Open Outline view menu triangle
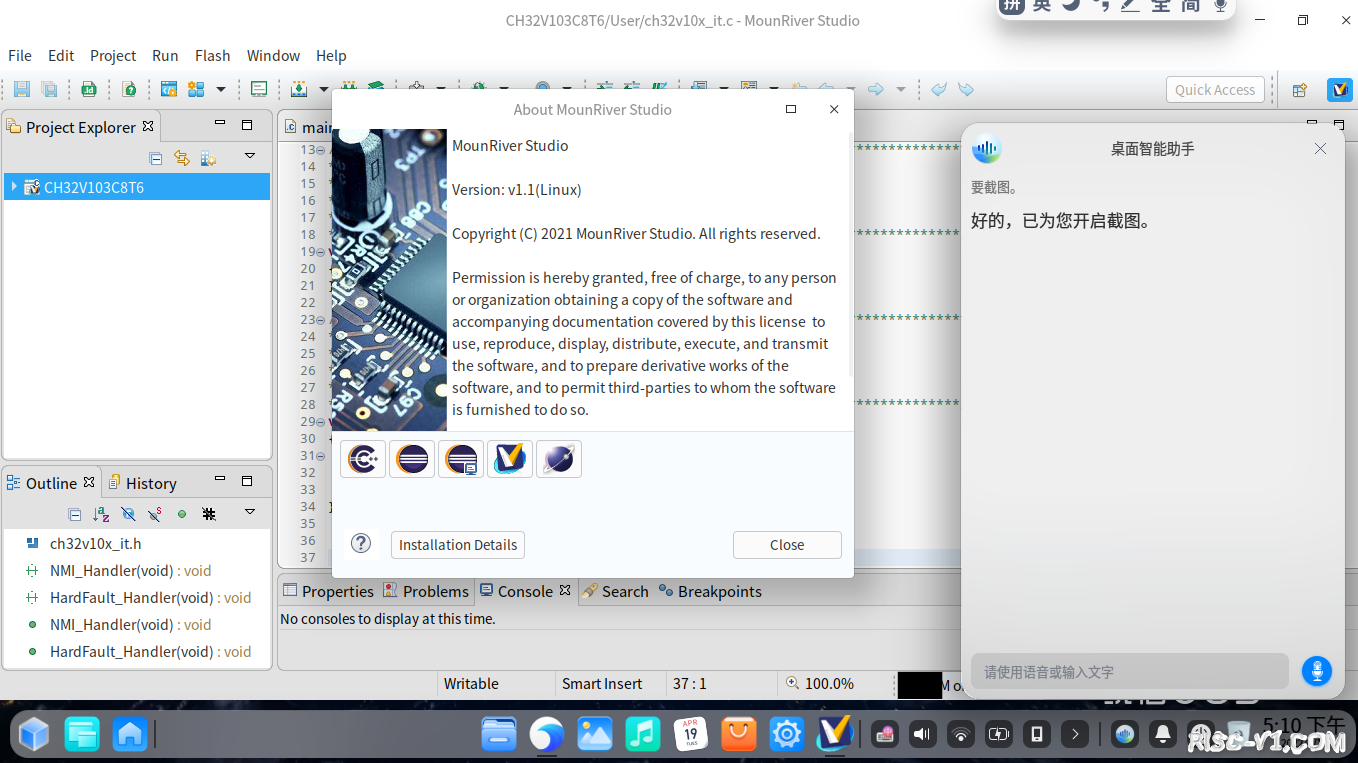This screenshot has height=763, width=1358. point(250,512)
